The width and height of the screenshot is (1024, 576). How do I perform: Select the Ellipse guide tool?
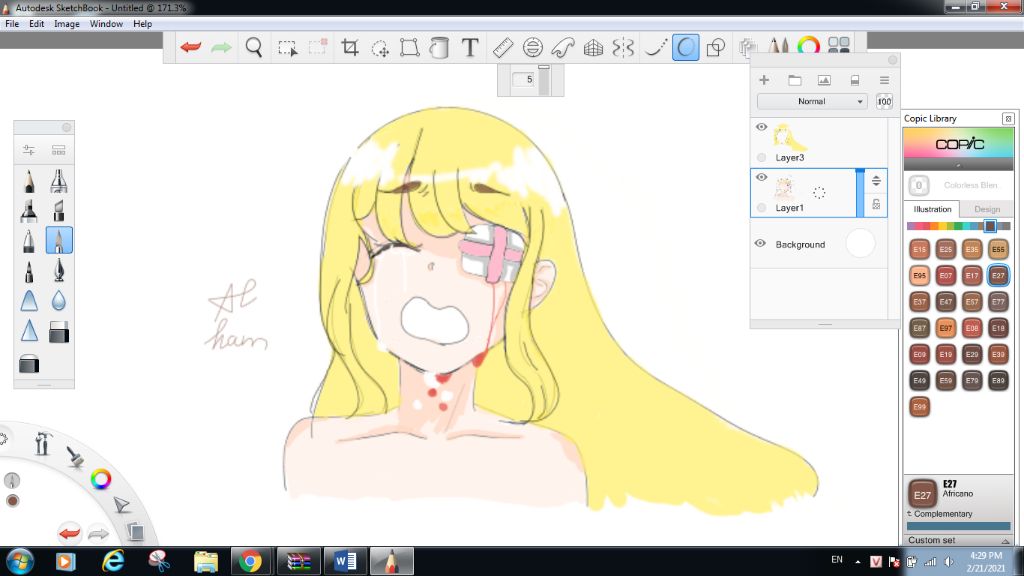tap(533, 47)
